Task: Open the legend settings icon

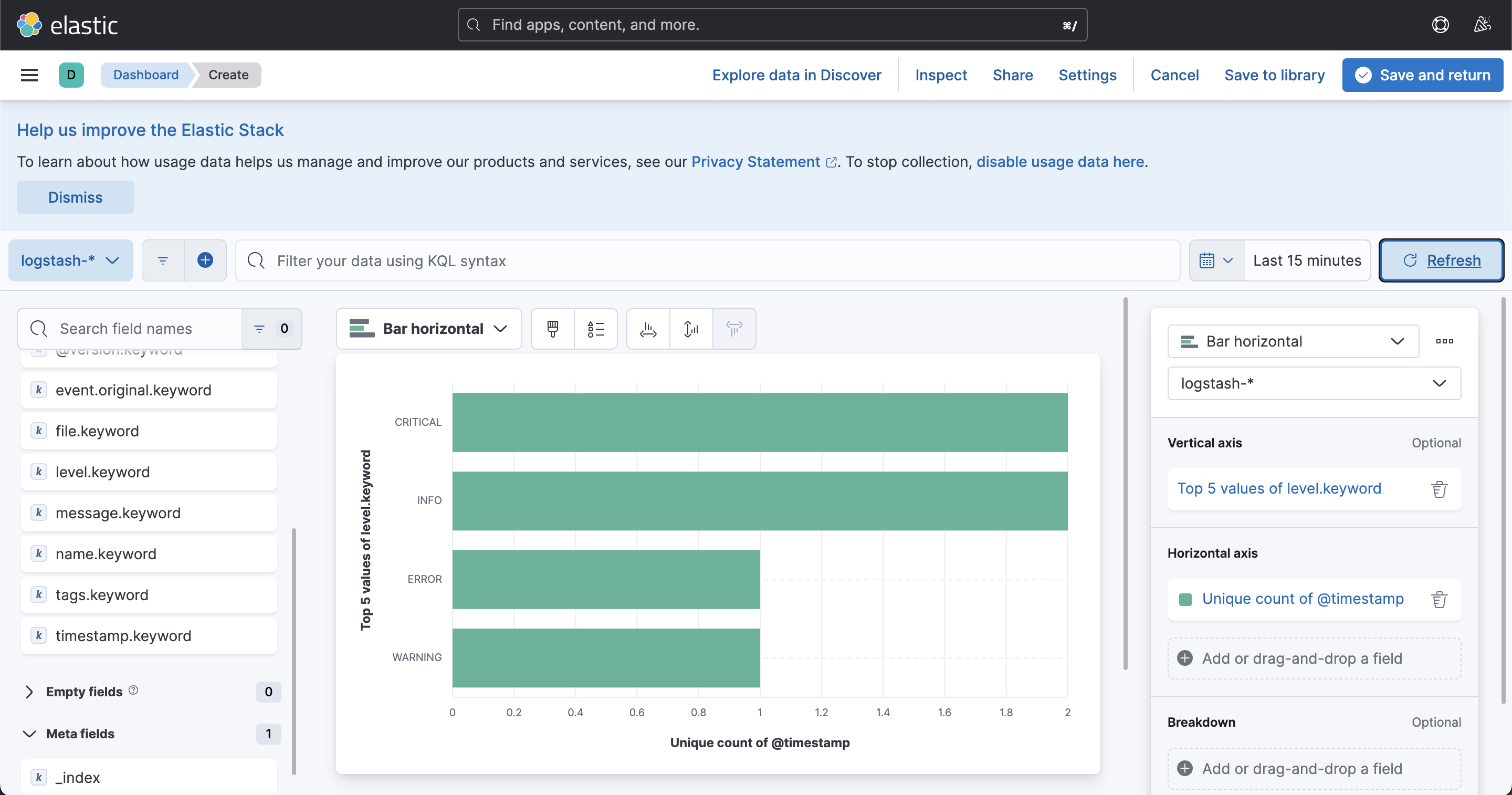Action: 596,328
